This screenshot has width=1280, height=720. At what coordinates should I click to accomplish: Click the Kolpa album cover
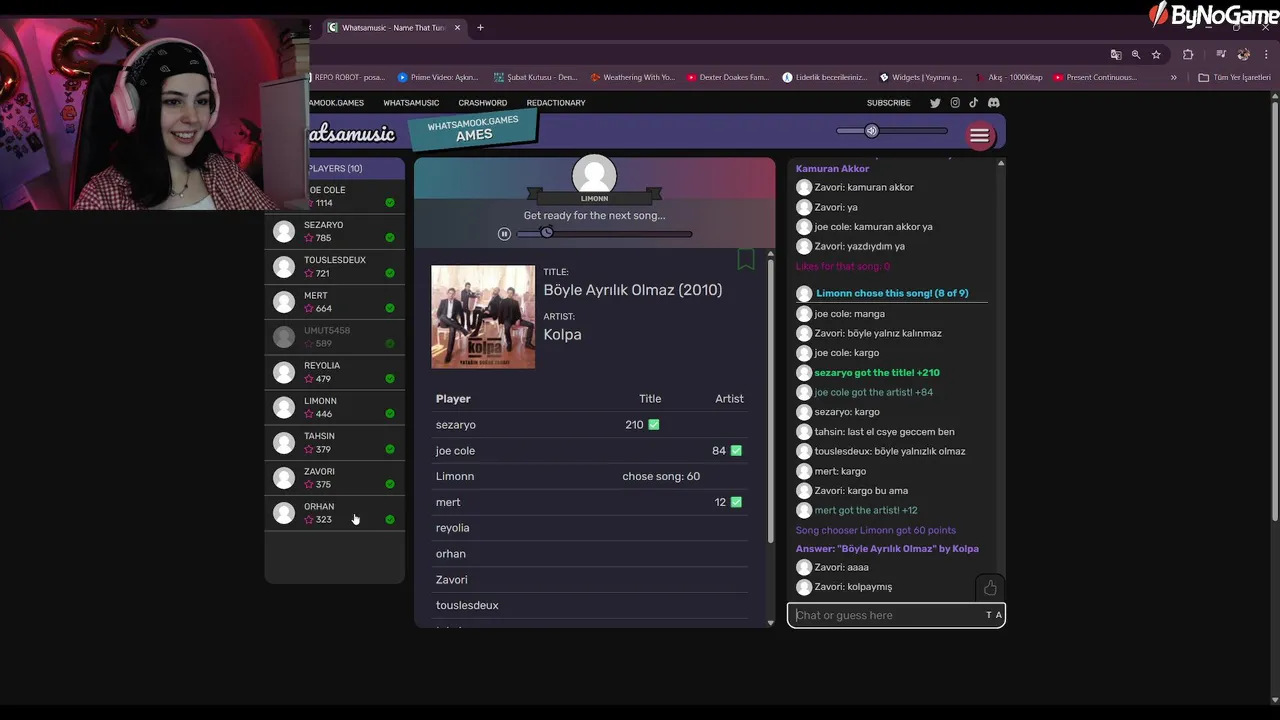click(x=483, y=317)
